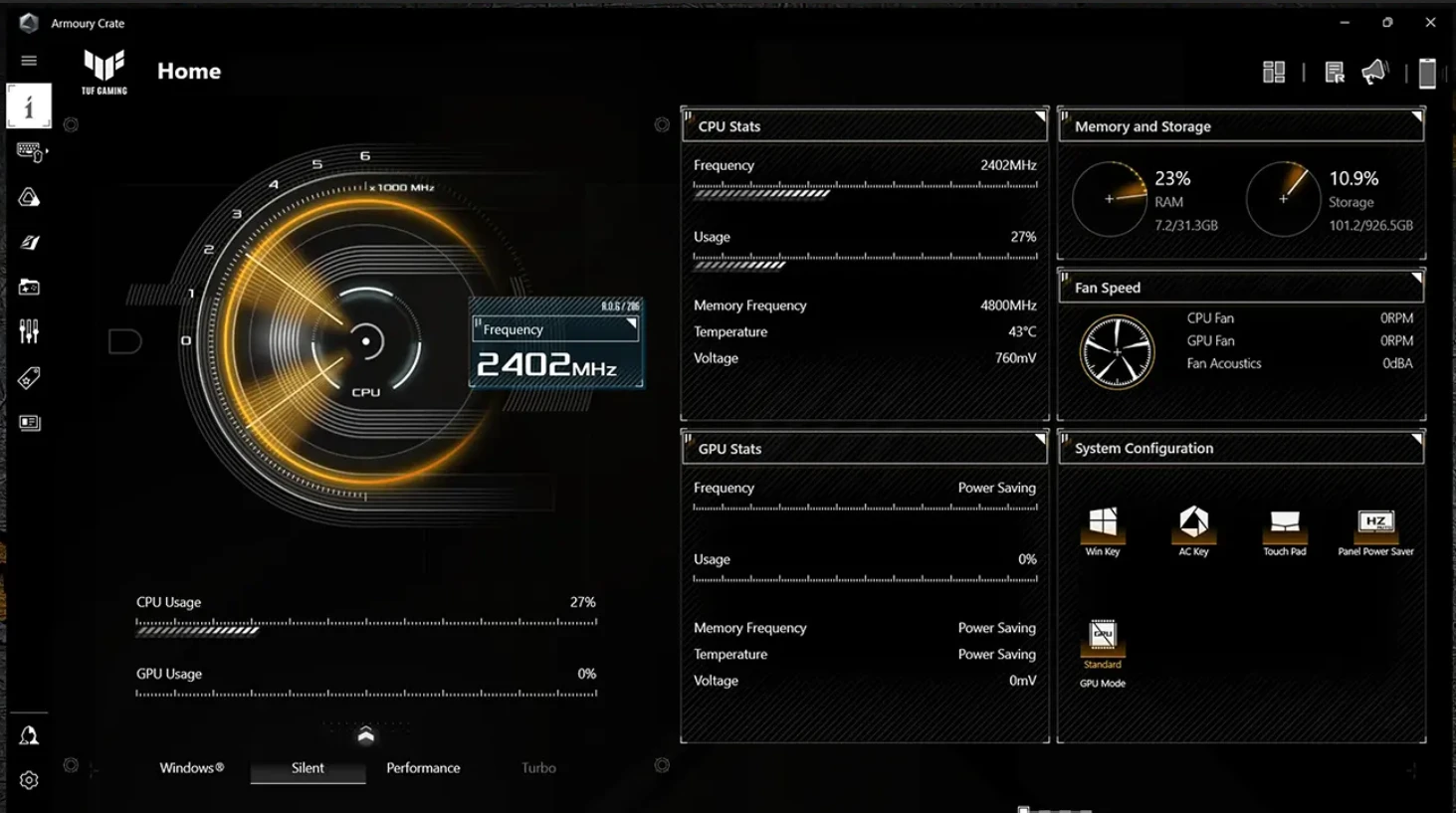Viewport: 1456px width, 813px height.
Task: Click the GPU Voltage 0mV value
Action: [x=1022, y=681]
